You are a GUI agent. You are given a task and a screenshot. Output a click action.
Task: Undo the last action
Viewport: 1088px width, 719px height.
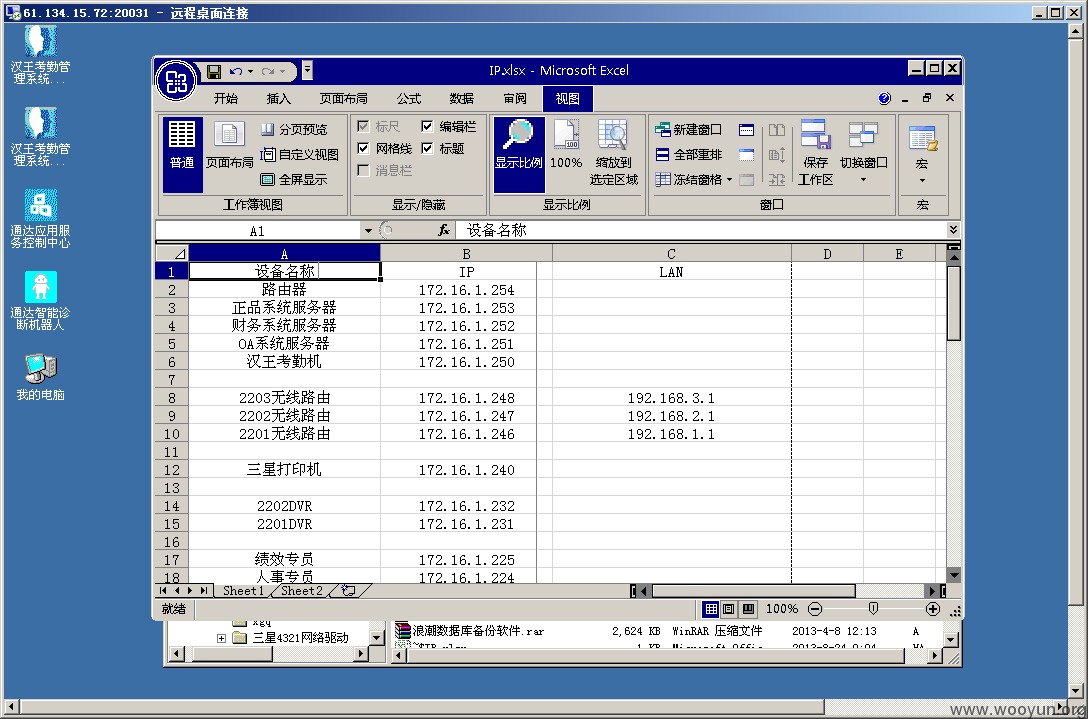pos(236,71)
